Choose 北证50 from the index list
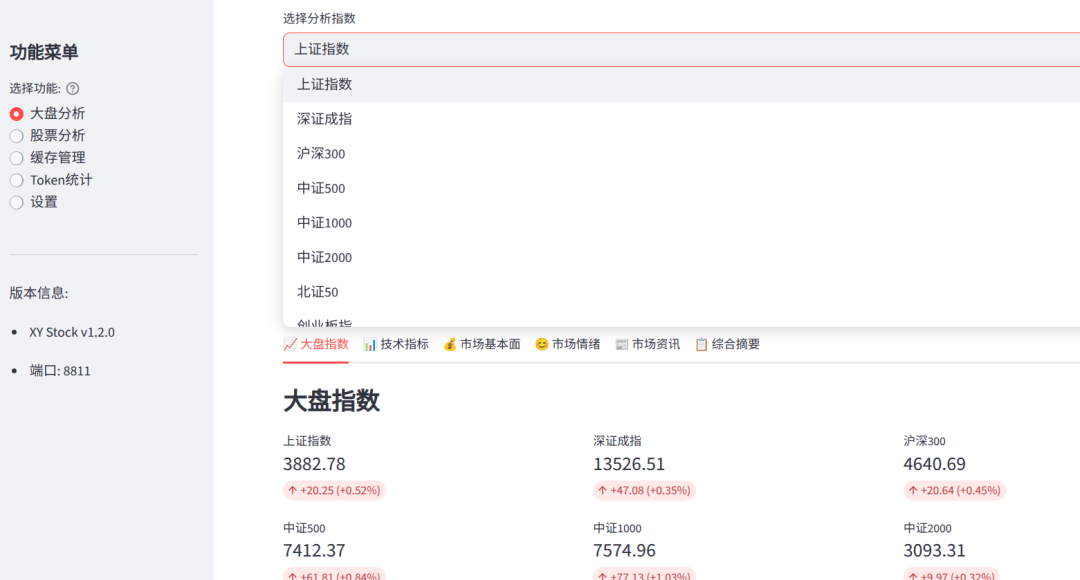 click(x=318, y=292)
